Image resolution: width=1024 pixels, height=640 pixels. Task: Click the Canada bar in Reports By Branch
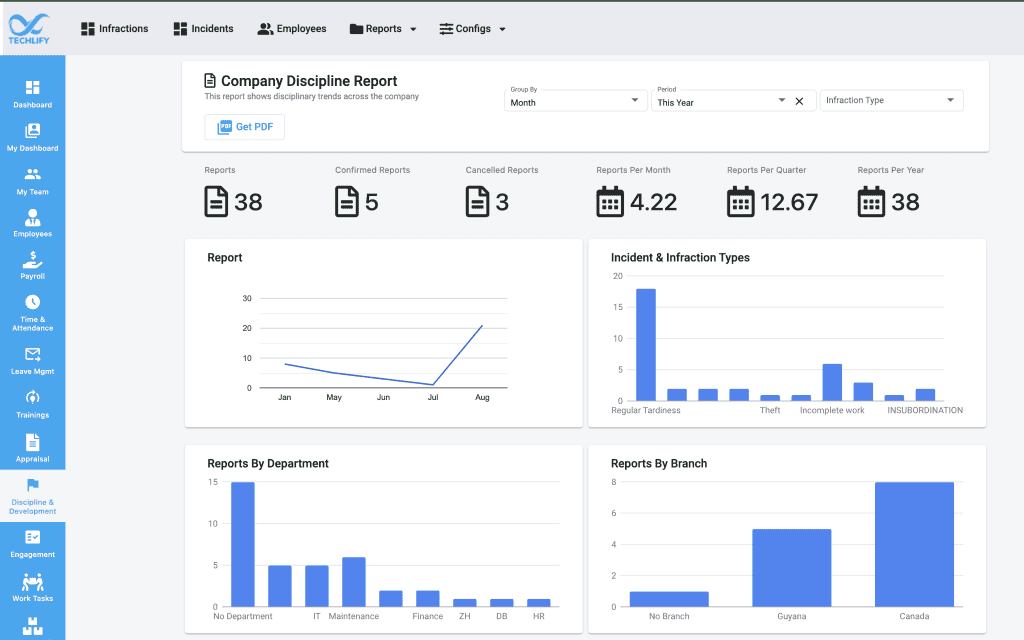pyautogui.click(x=914, y=544)
